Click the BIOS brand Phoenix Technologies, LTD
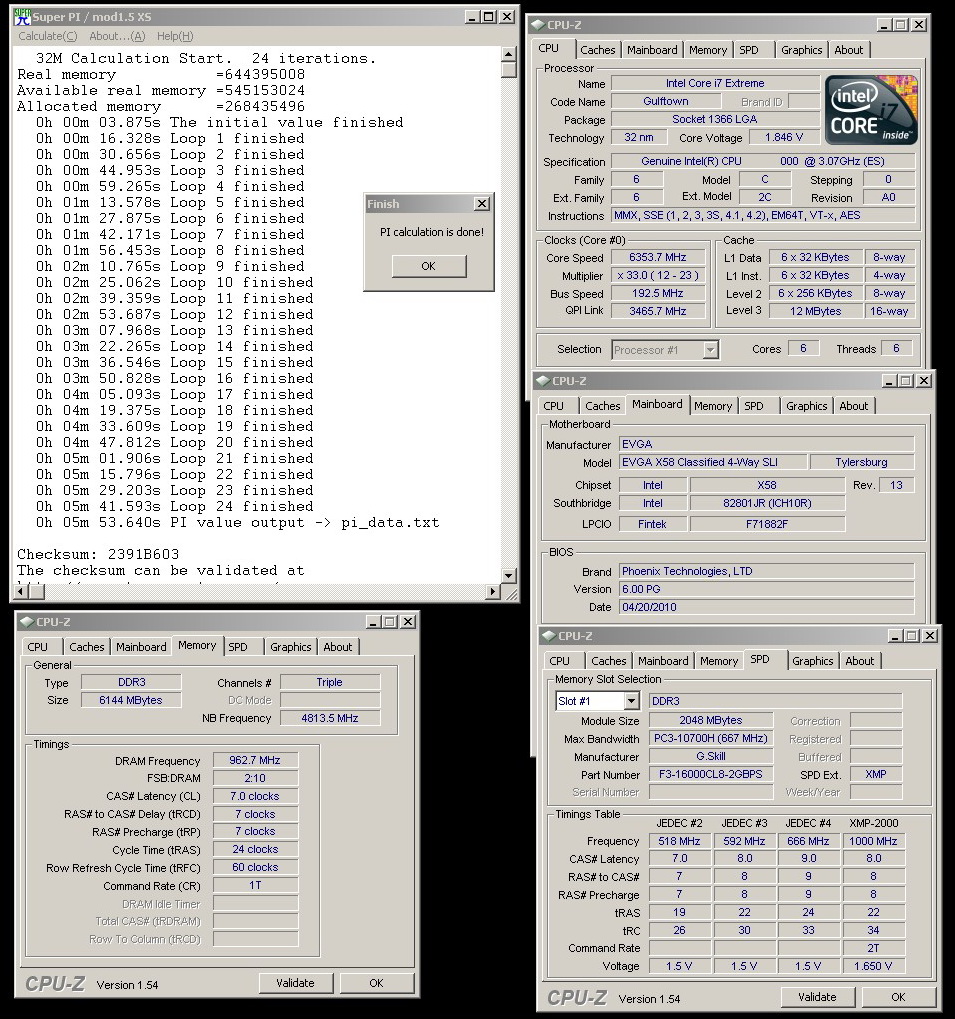 tap(767, 571)
